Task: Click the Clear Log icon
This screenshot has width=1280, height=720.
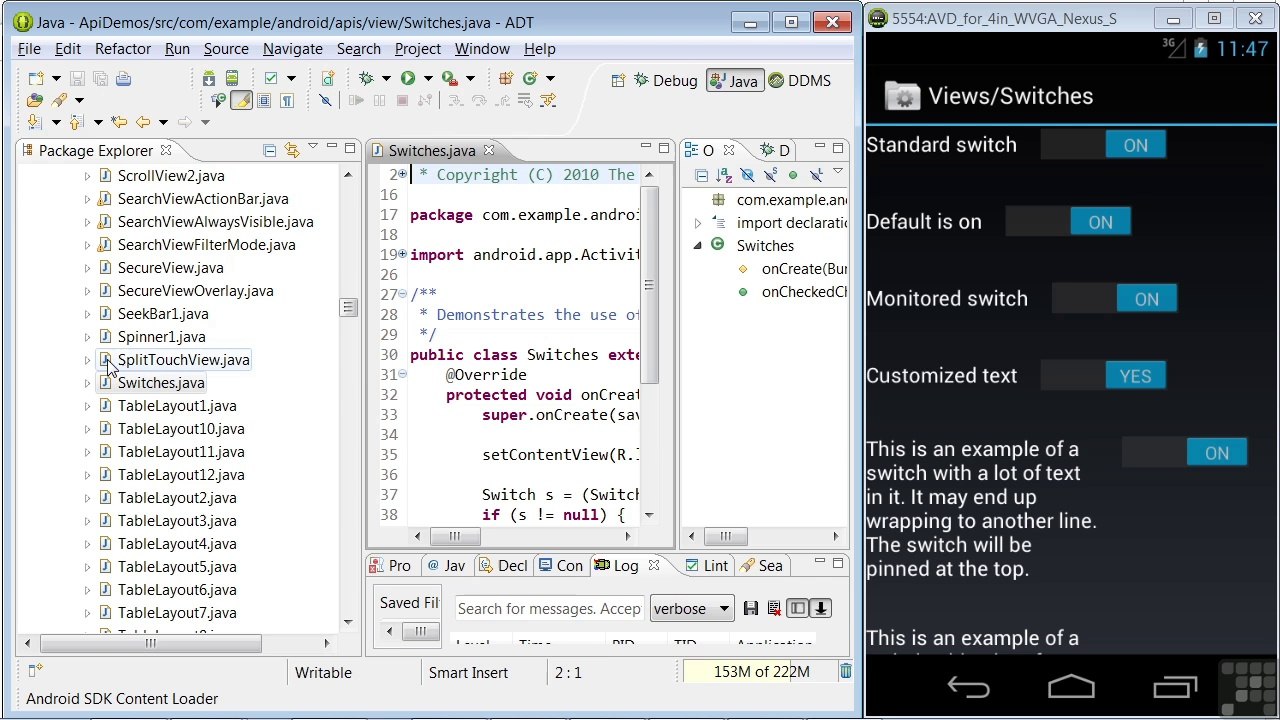Action: tap(774, 608)
